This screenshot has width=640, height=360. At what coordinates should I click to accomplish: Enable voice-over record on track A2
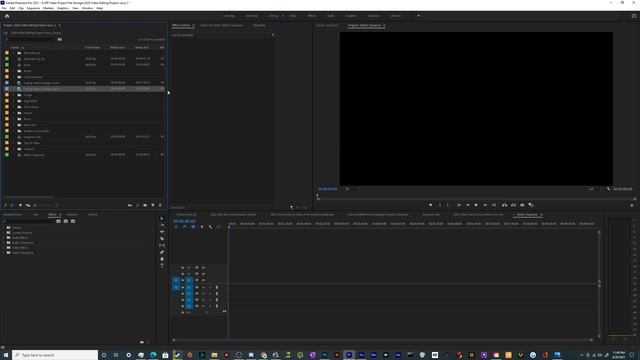coord(217,293)
